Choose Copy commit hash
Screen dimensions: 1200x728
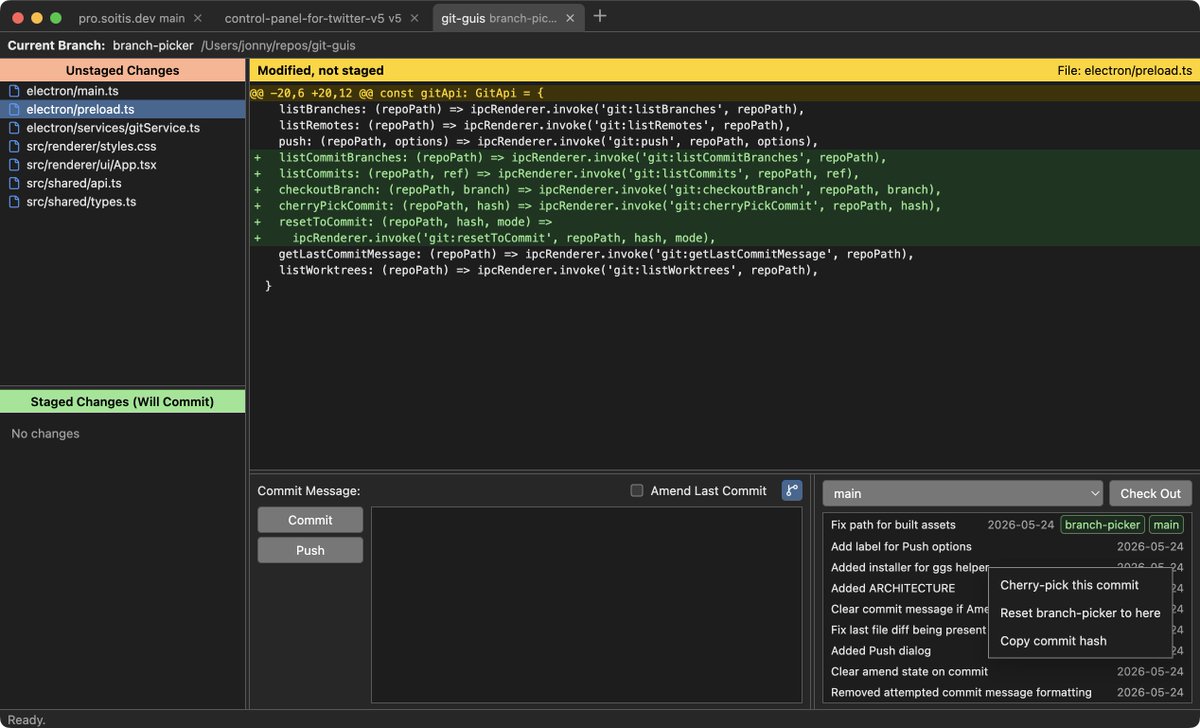point(1079,641)
